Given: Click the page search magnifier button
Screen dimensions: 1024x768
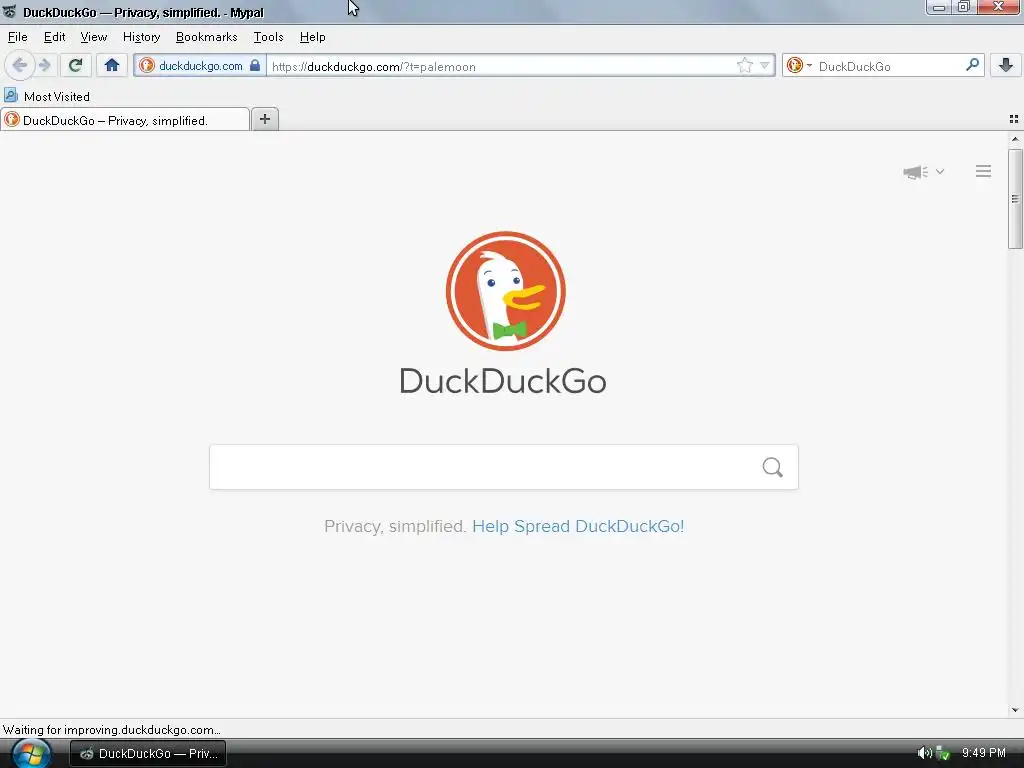Looking at the screenshot, I should pos(773,467).
